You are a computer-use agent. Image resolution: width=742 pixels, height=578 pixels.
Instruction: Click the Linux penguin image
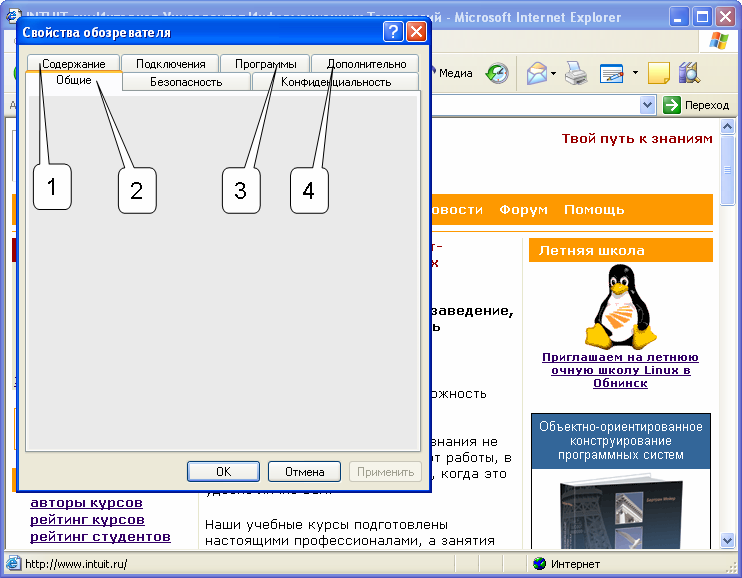[x=620, y=306]
